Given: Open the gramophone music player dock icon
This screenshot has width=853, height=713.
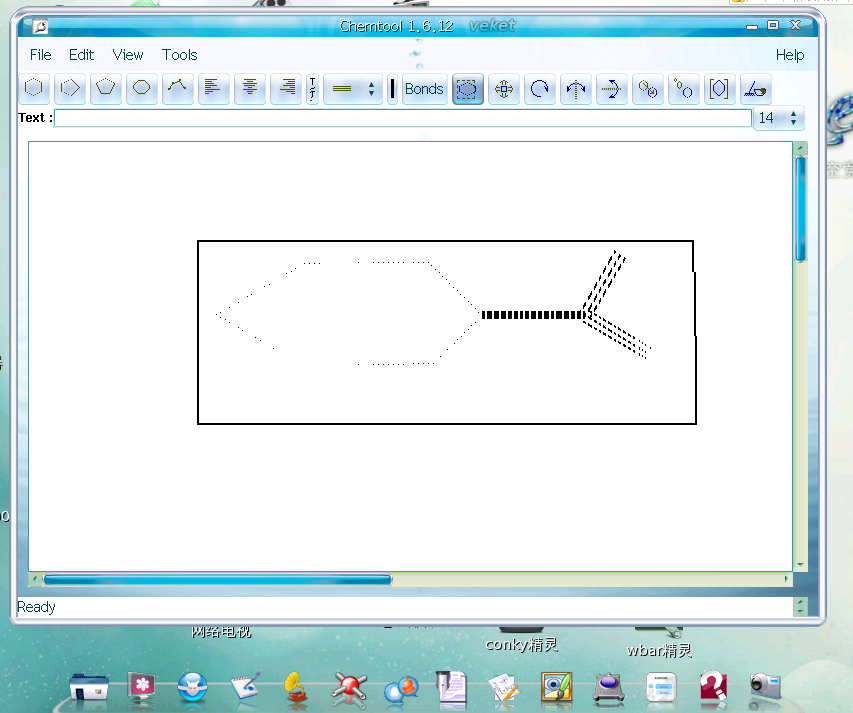Looking at the screenshot, I should (295, 689).
